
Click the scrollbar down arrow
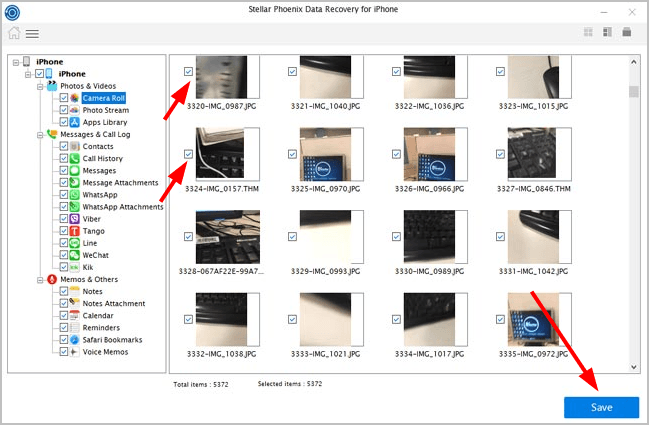(634, 366)
